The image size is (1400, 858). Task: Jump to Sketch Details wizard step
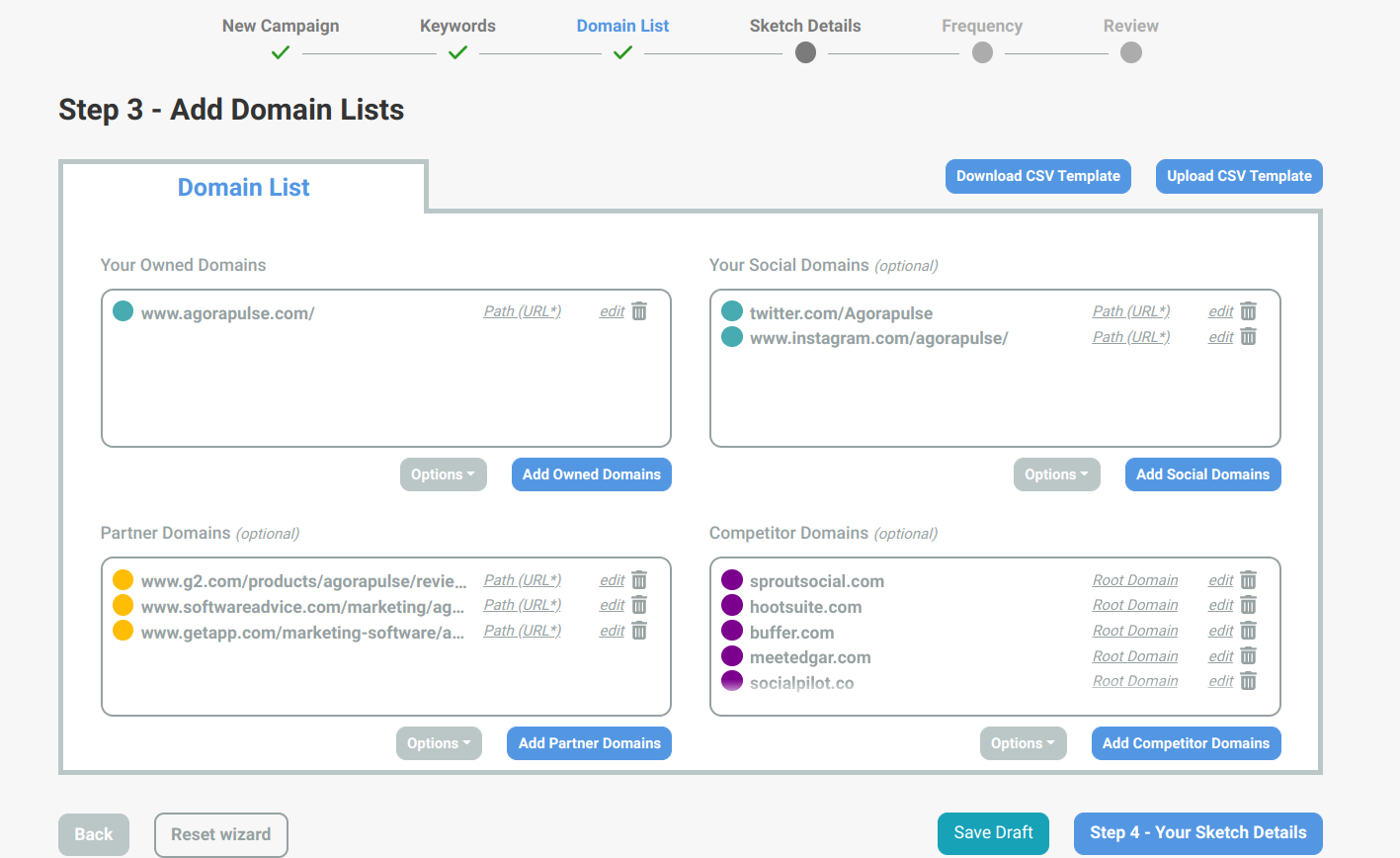805,26
